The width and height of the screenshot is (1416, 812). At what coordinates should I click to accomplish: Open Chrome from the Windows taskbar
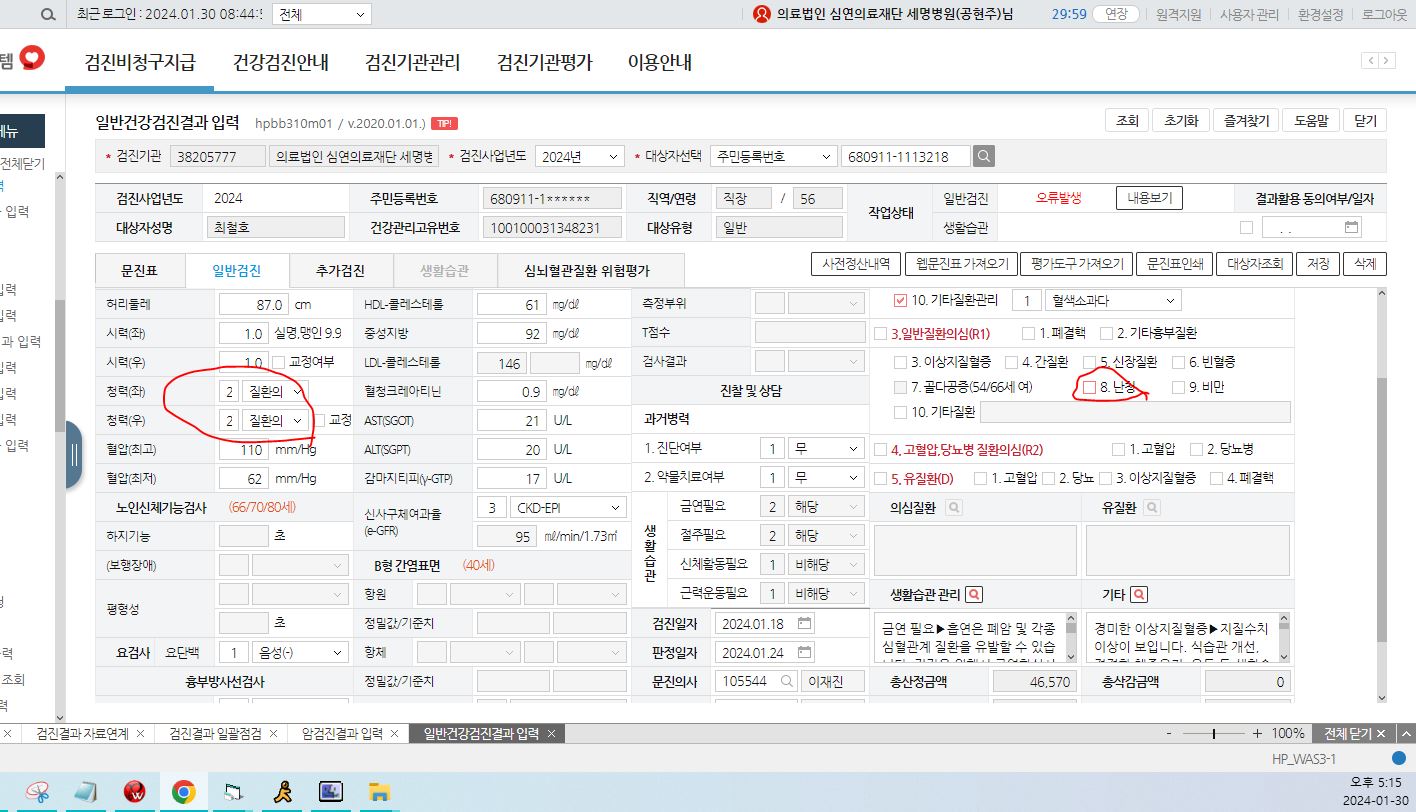coord(183,793)
